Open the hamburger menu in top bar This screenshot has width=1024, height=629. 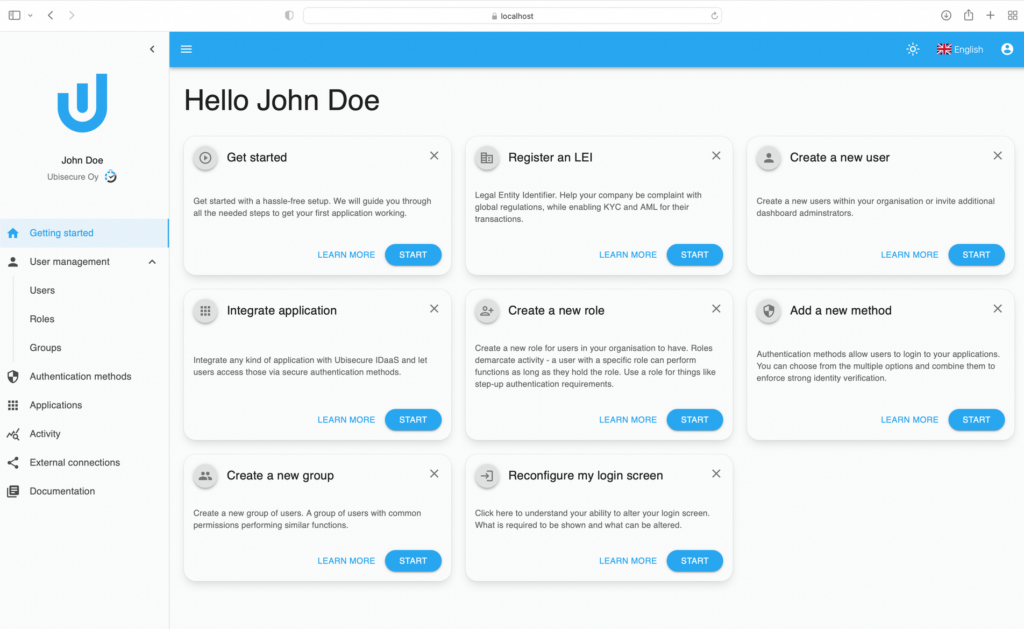click(x=186, y=49)
